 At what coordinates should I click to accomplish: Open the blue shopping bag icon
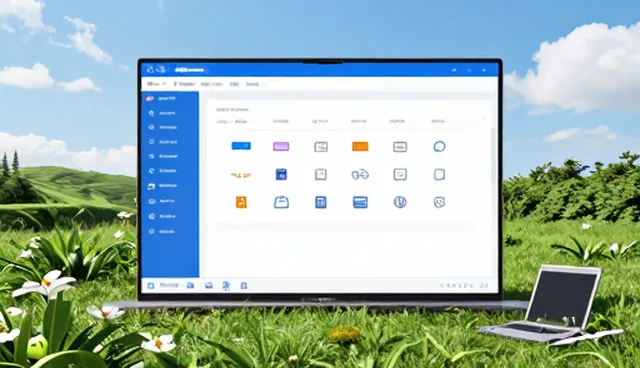click(x=281, y=202)
